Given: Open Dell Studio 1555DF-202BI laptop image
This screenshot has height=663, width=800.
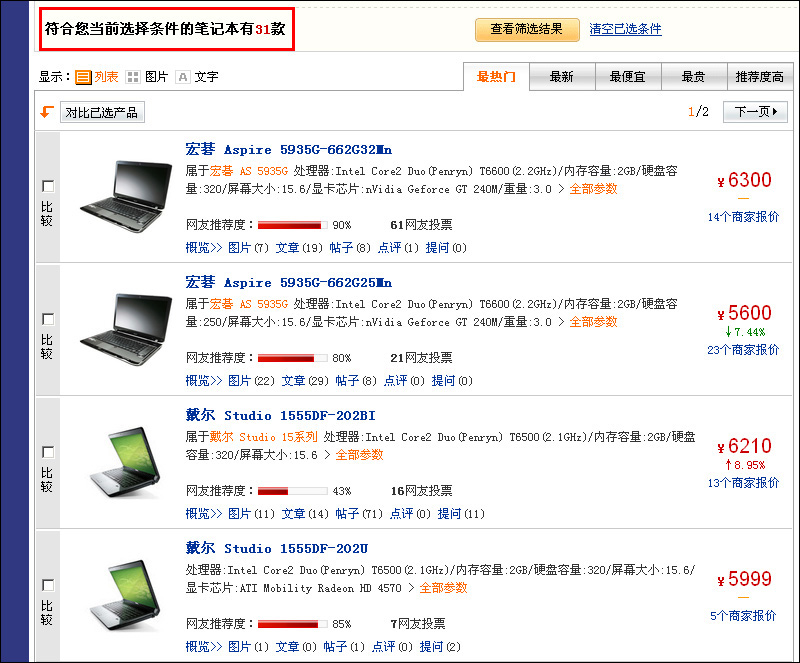Looking at the screenshot, I should 126,462.
